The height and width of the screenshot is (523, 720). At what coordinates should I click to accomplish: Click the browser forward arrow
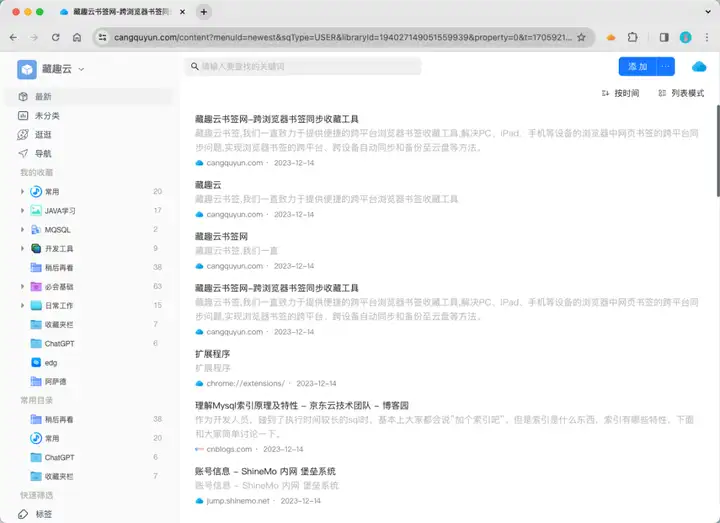pyautogui.click(x=34, y=38)
